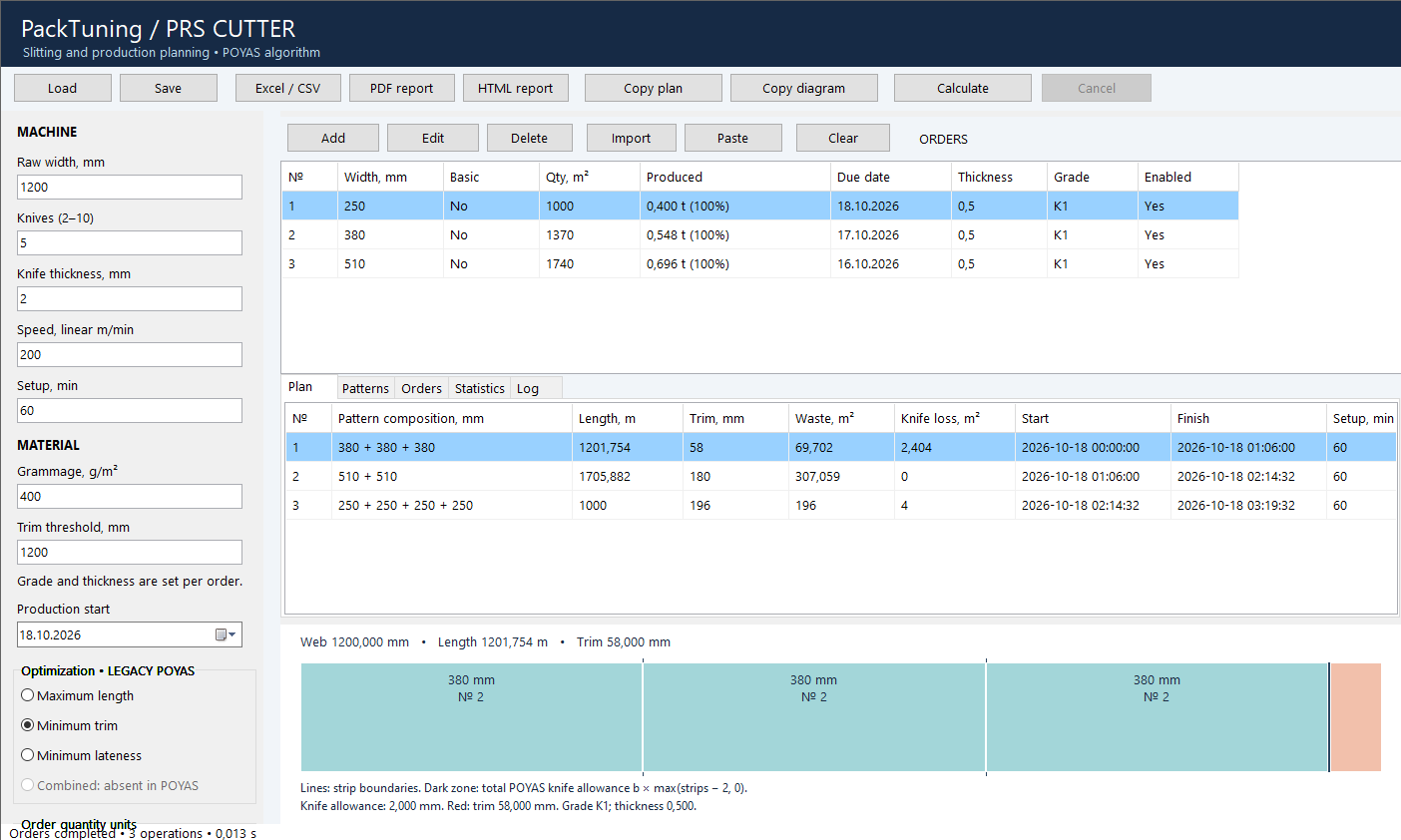
Task: Click the Copy plan button
Action: 654,88
